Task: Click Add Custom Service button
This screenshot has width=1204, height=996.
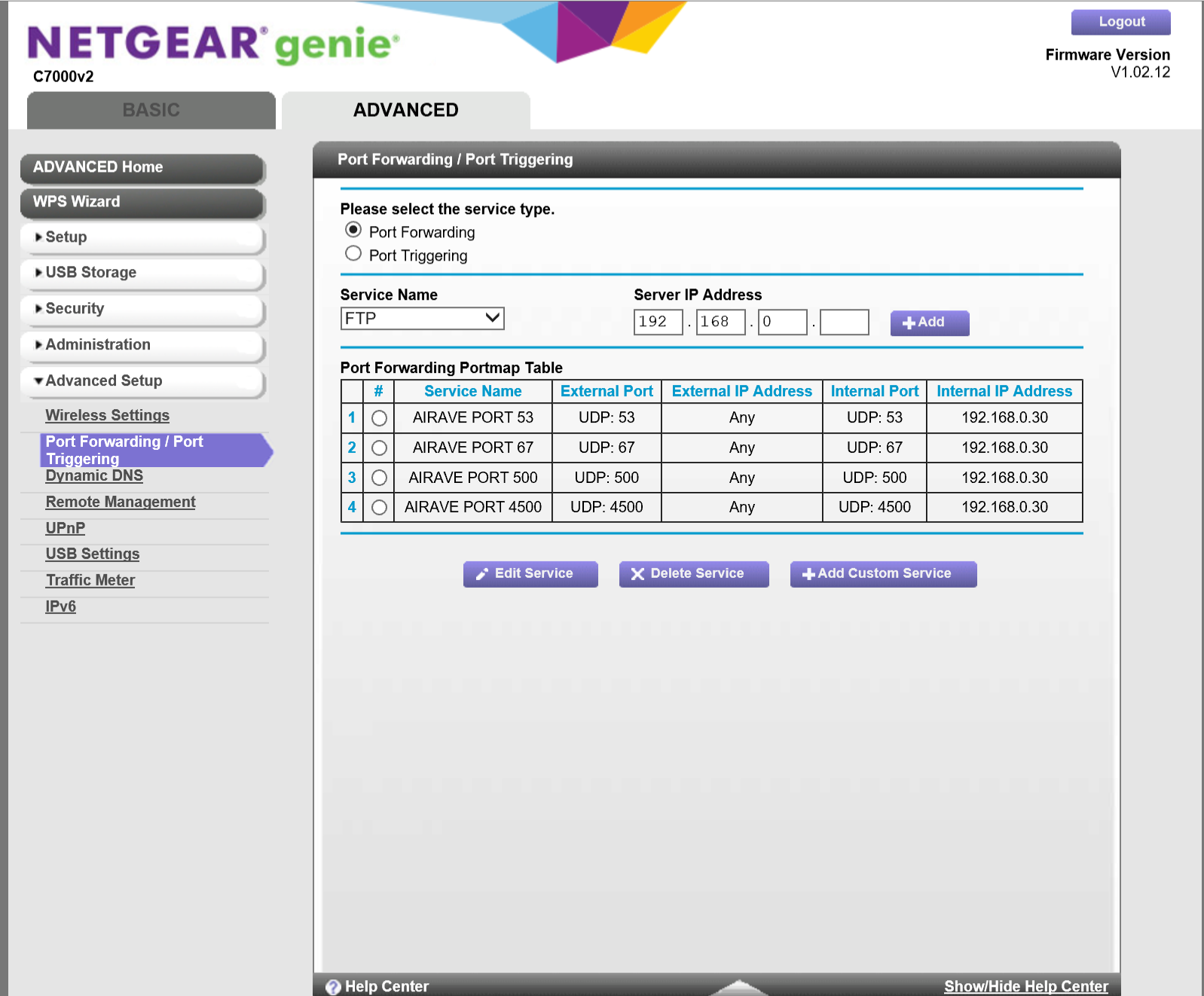Action: (x=883, y=574)
